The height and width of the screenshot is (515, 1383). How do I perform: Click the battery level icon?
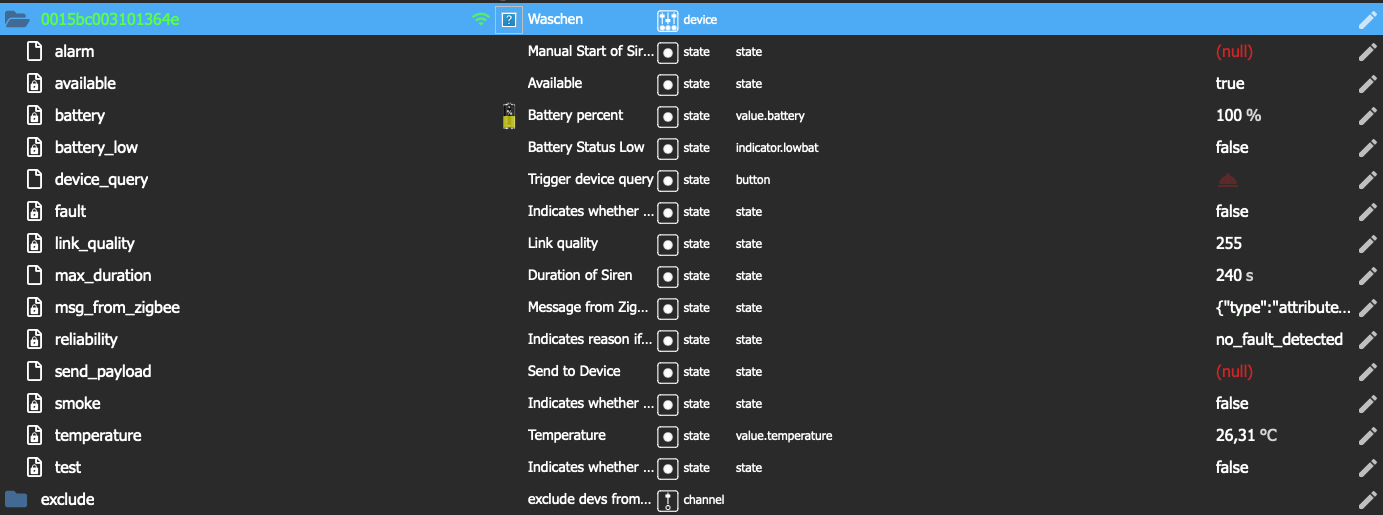(x=509, y=116)
